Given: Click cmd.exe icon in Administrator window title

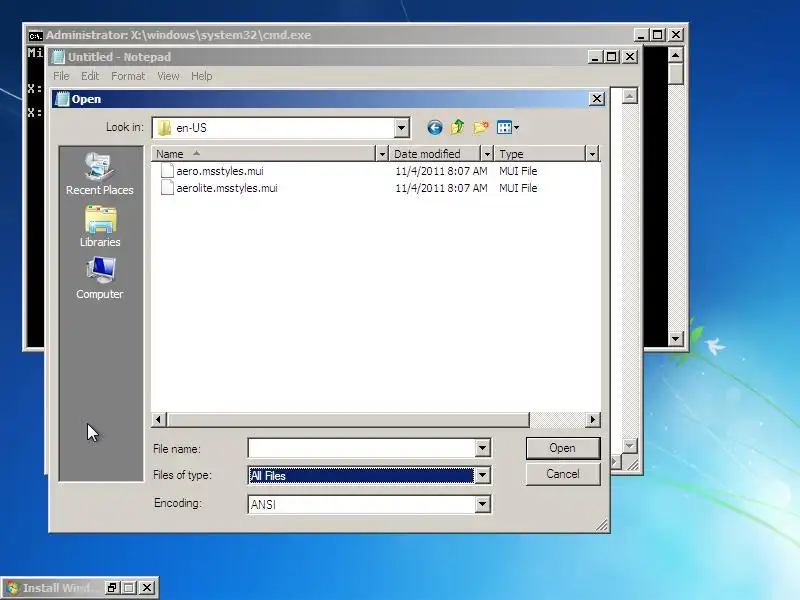Looking at the screenshot, I should pos(35,35).
